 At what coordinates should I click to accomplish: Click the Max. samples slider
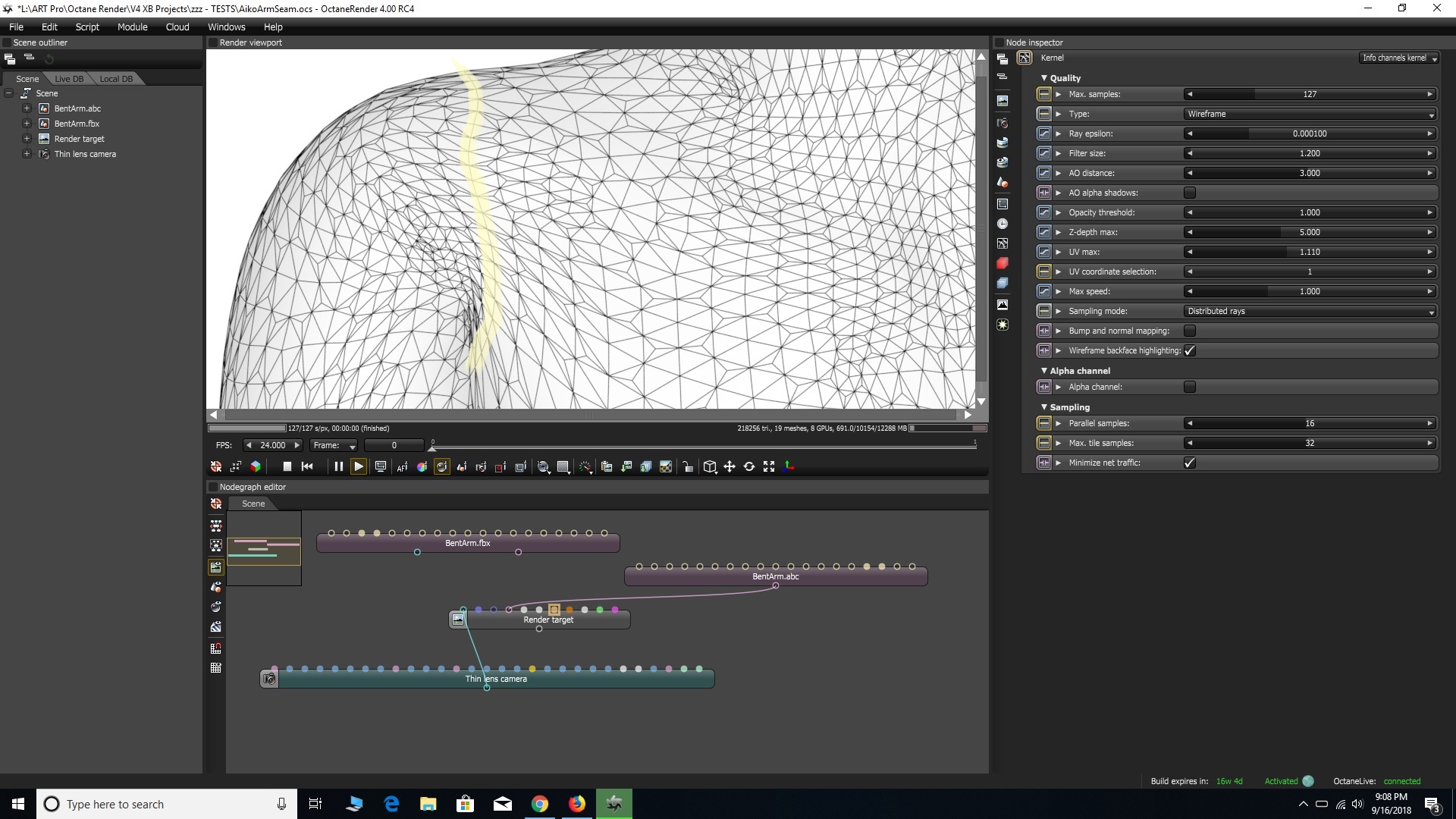(x=1310, y=94)
